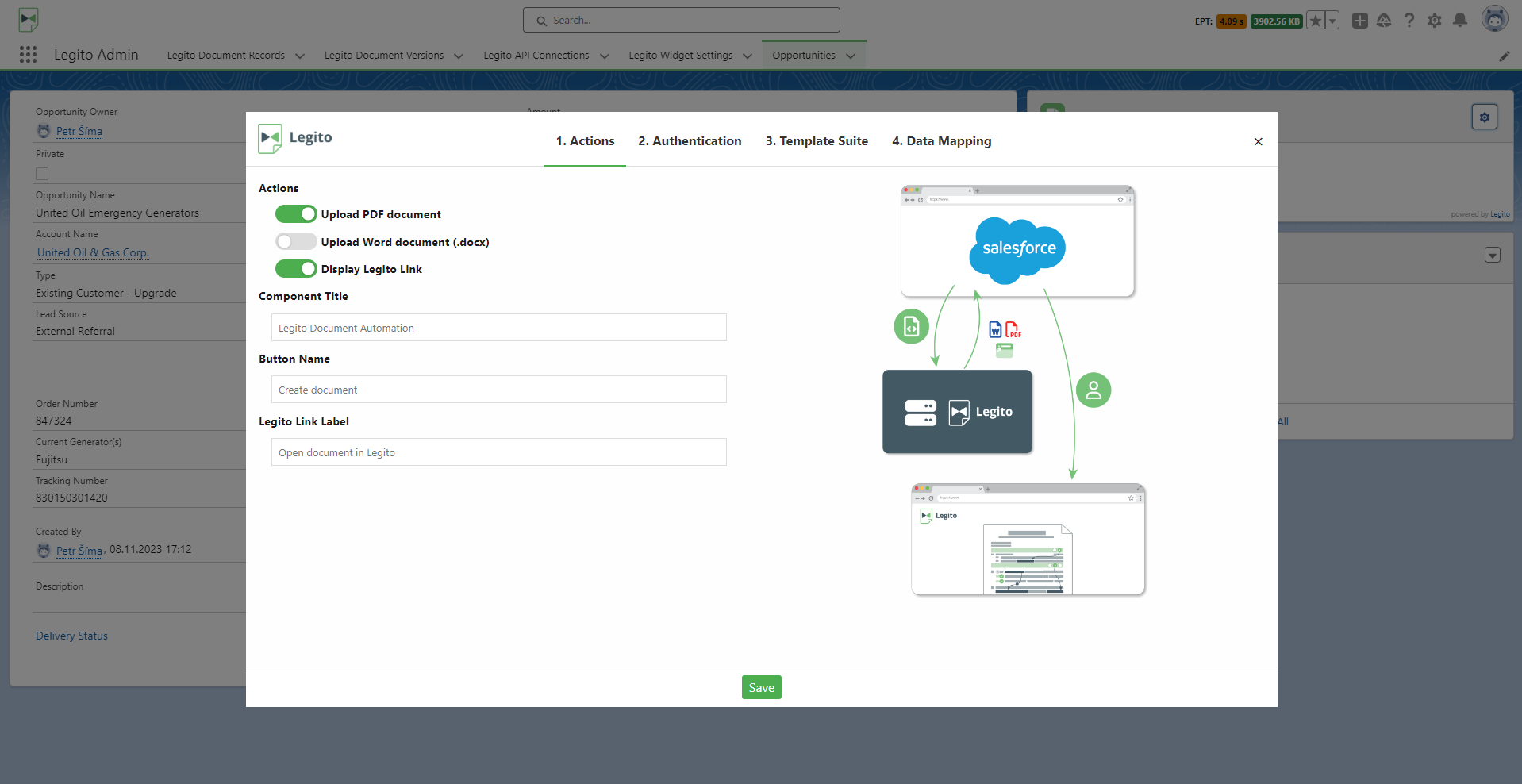Open the App Launcher grid icon
This screenshot has width=1522, height=784.
click(x=29, y=54)
